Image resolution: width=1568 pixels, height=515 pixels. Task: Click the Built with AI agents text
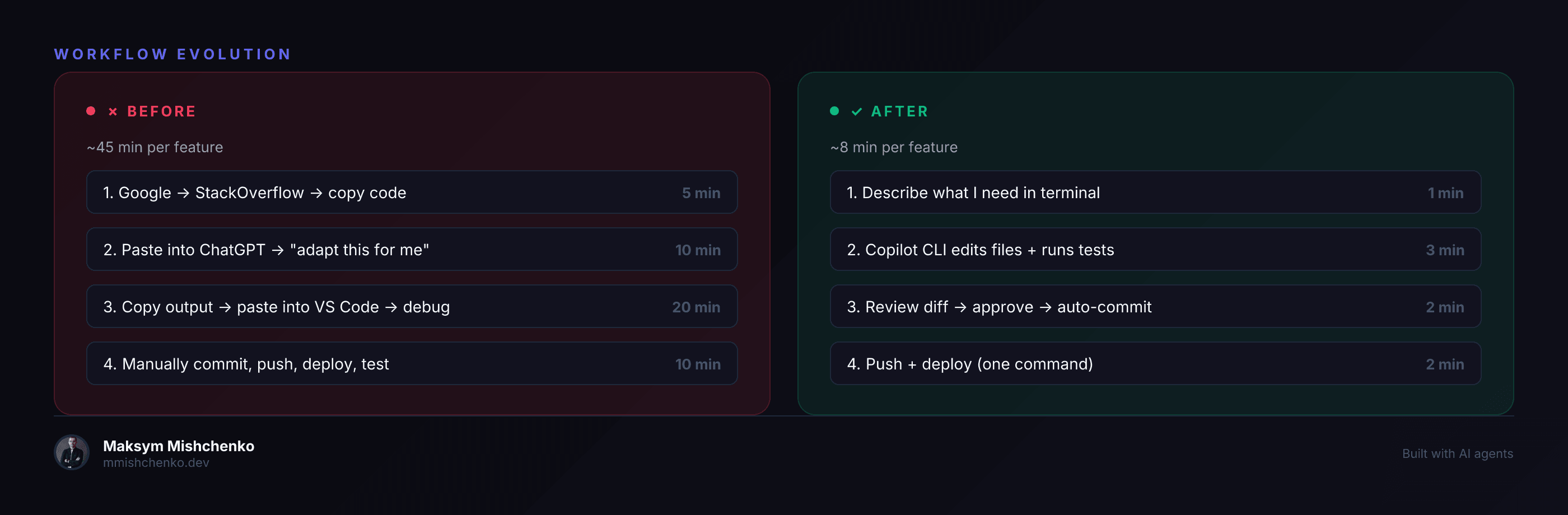(1457, 453)
